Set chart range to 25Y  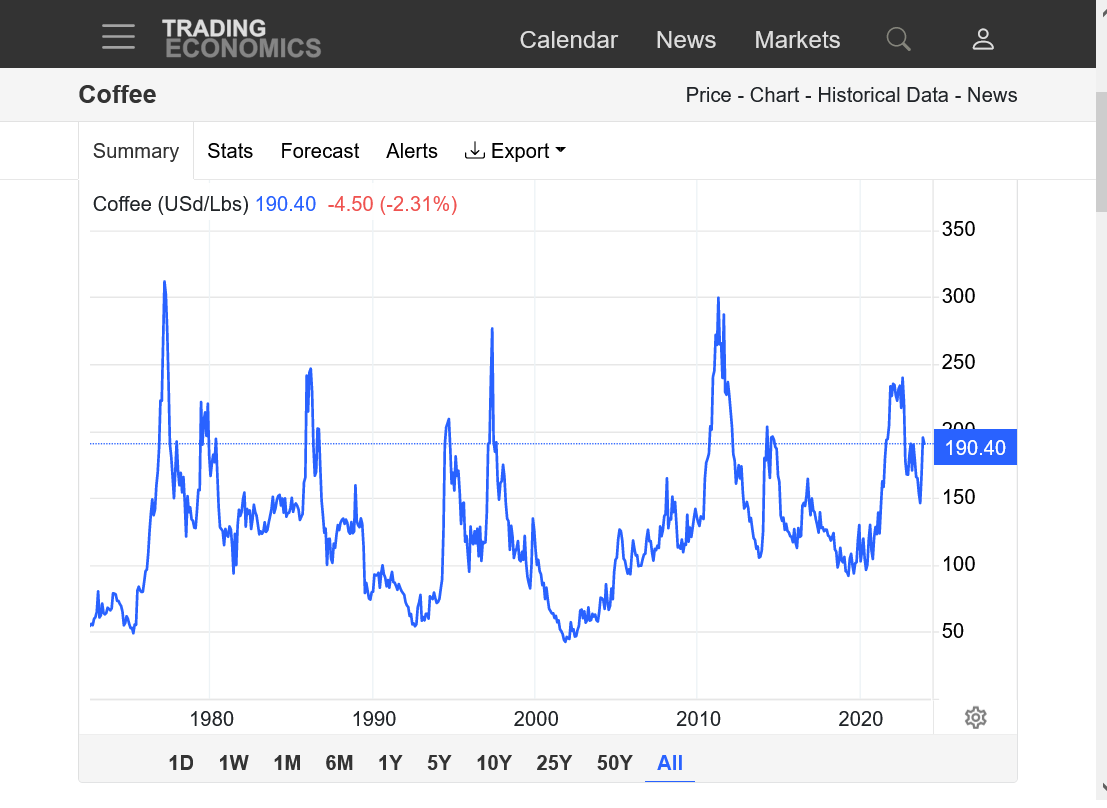click(553, 763)
